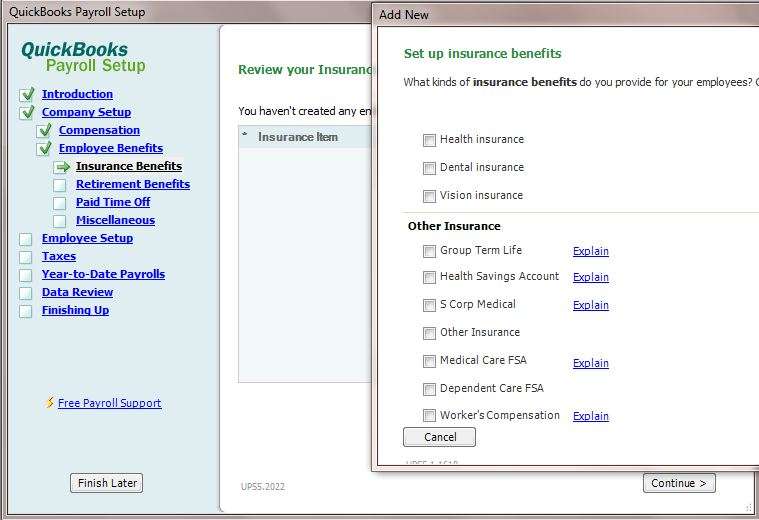
Task: Click the Add New dialog title bar
Action: tap(565, 15)
